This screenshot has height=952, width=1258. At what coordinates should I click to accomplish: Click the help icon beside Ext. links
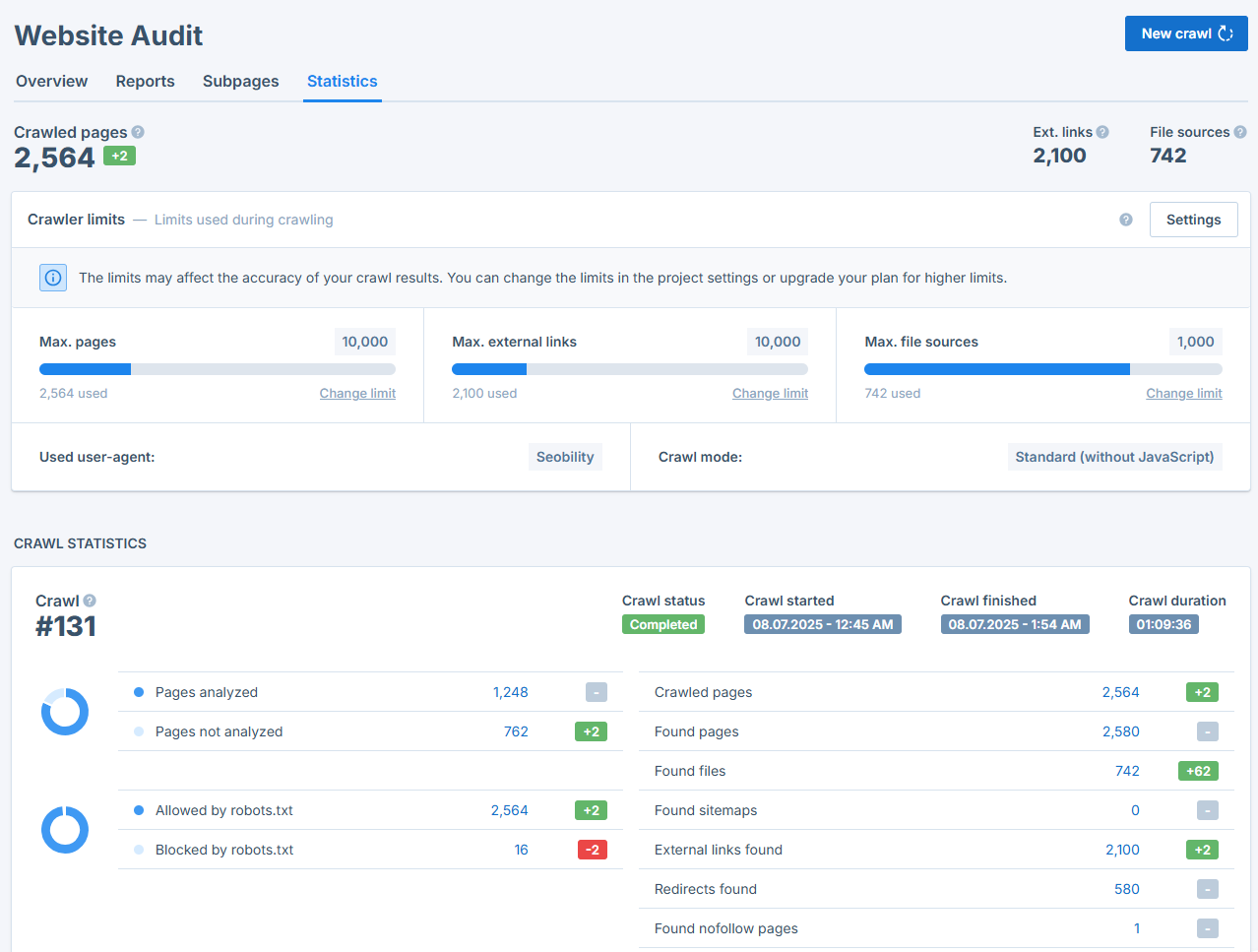click(1102, 132)
